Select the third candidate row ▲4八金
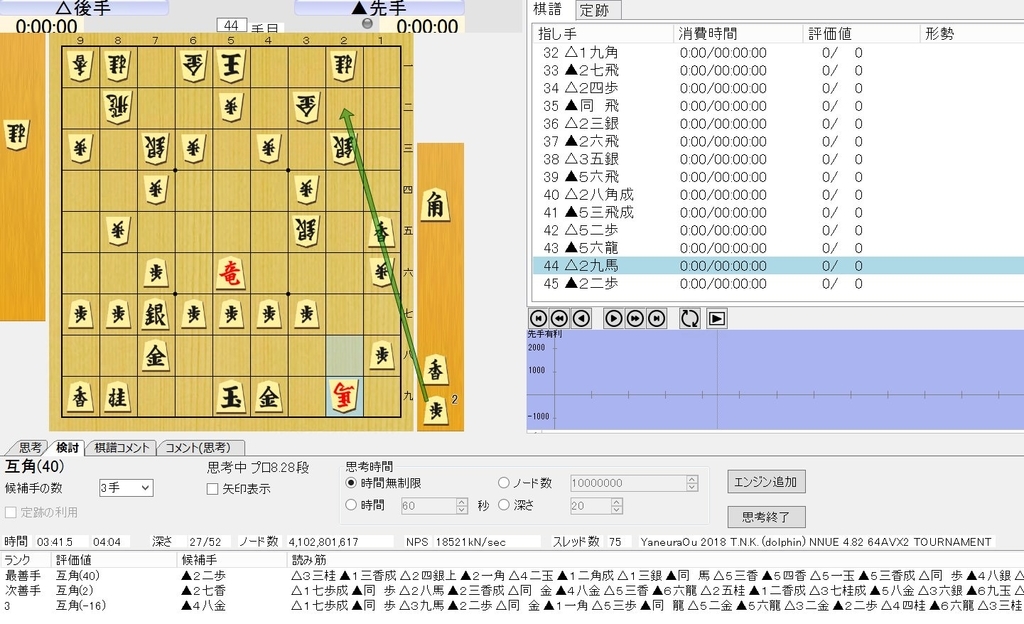The height and width of the screenshot is (624, 1024). point(512,605)
